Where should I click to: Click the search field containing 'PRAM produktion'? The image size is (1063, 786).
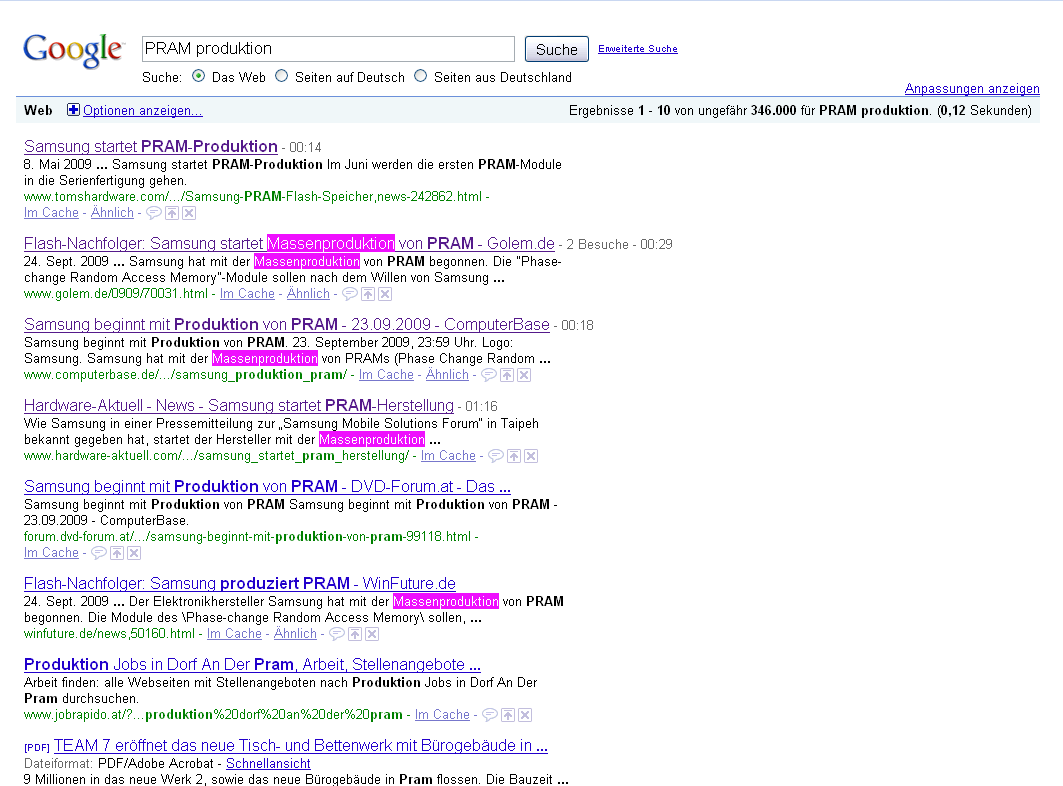328,49
